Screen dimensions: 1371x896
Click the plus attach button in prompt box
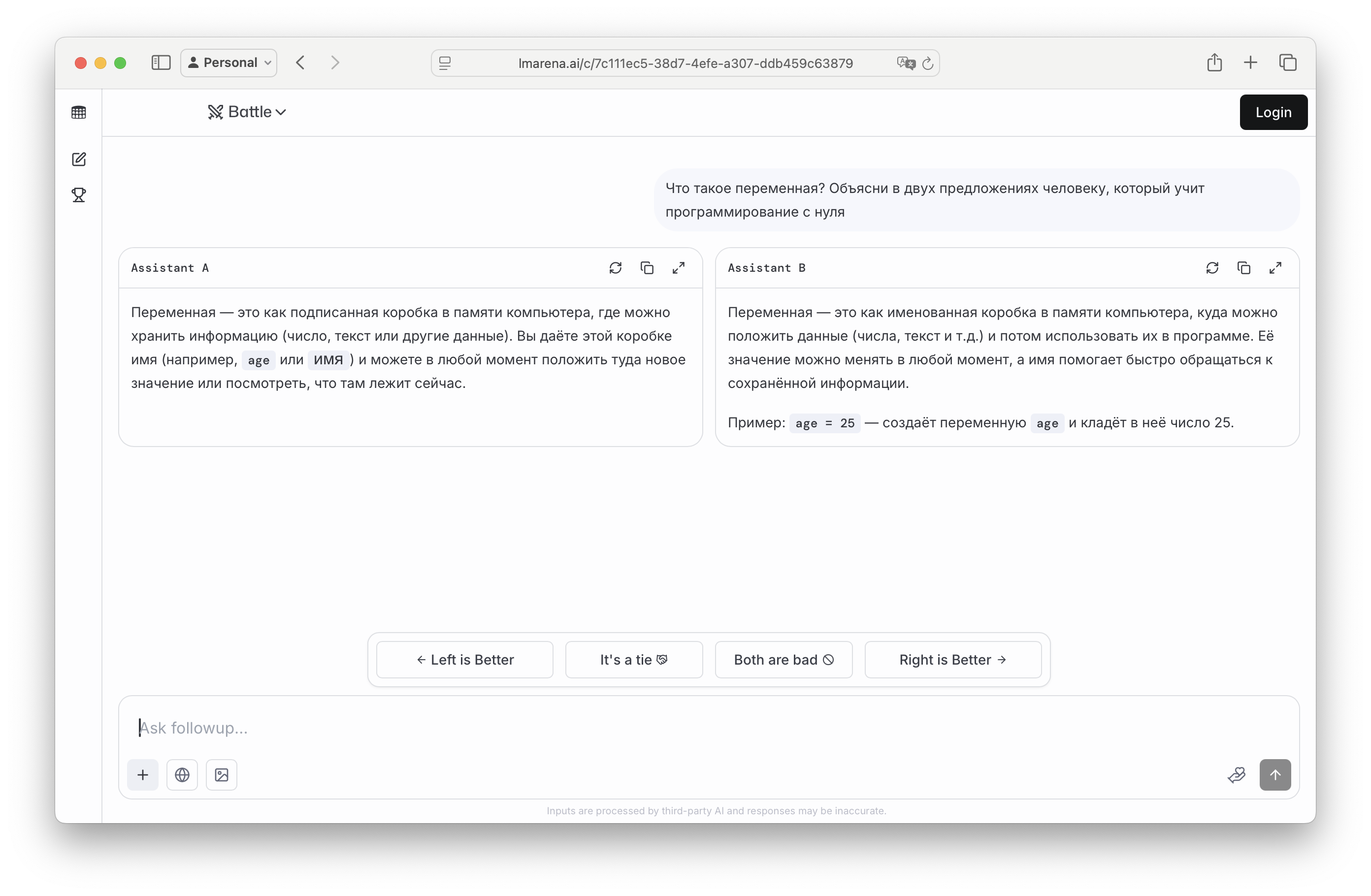point(143,774)
